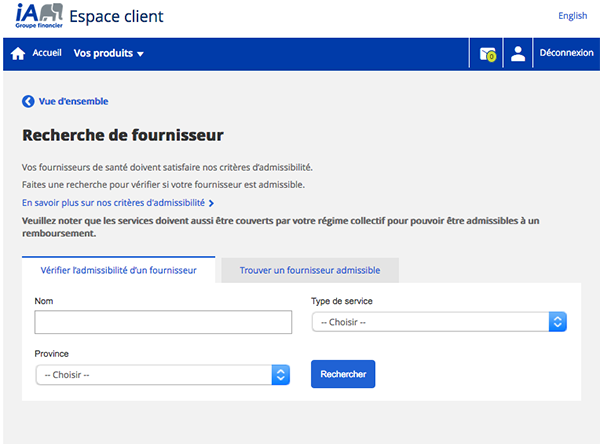
Task: Select Vérifier l'admissibilité d'un fournisseur tab
Action: 119,270
